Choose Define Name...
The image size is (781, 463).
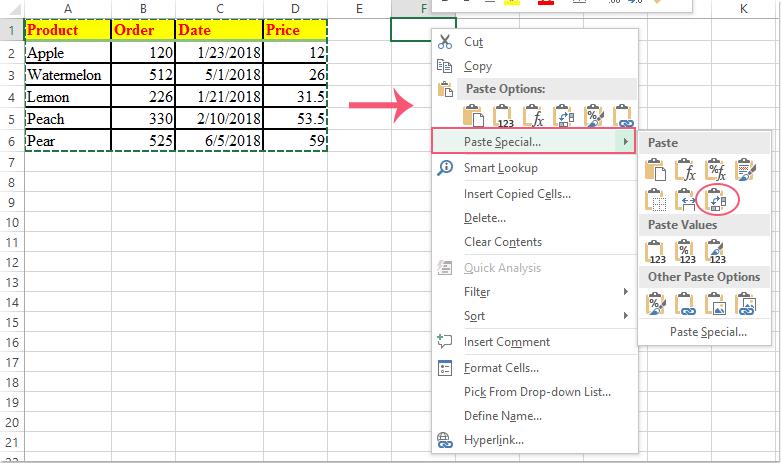(x=535, y=415)
